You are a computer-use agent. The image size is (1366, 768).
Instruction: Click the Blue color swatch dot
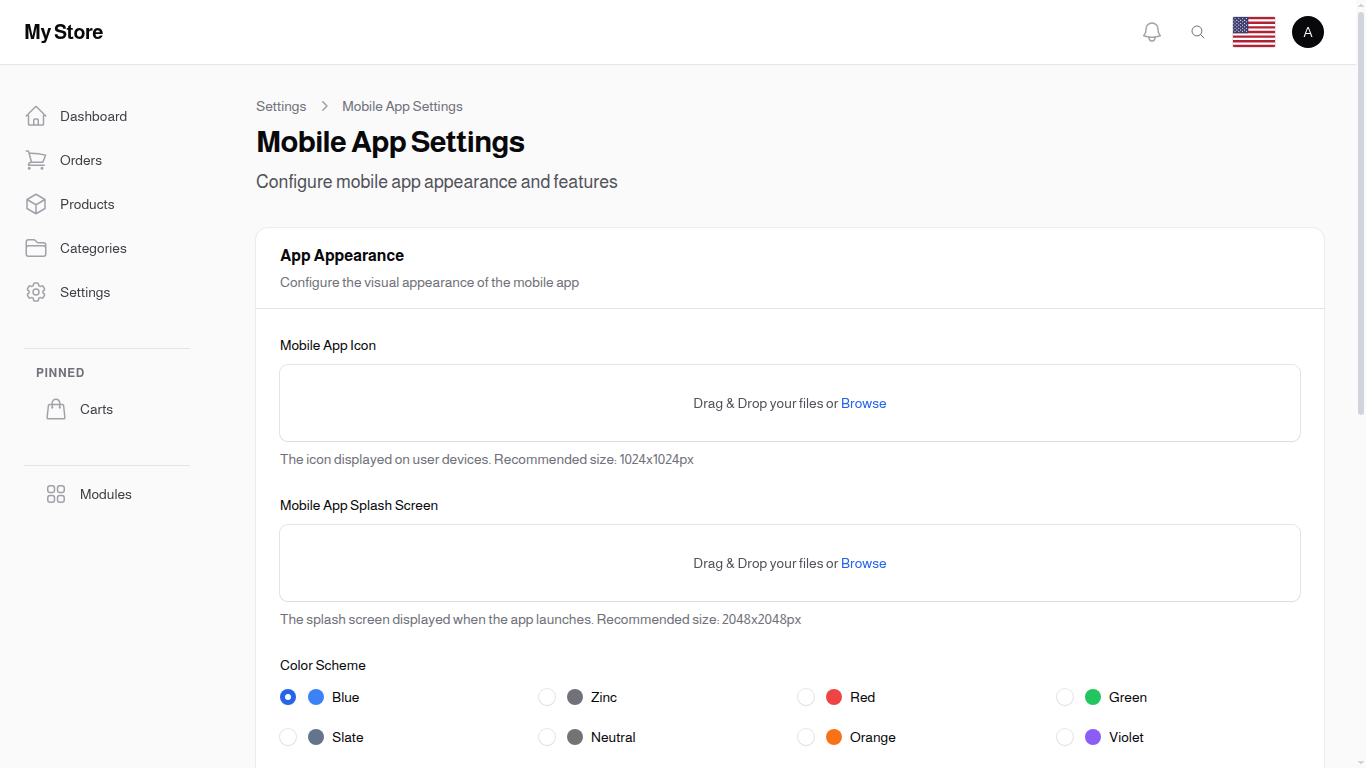point(317,697)
